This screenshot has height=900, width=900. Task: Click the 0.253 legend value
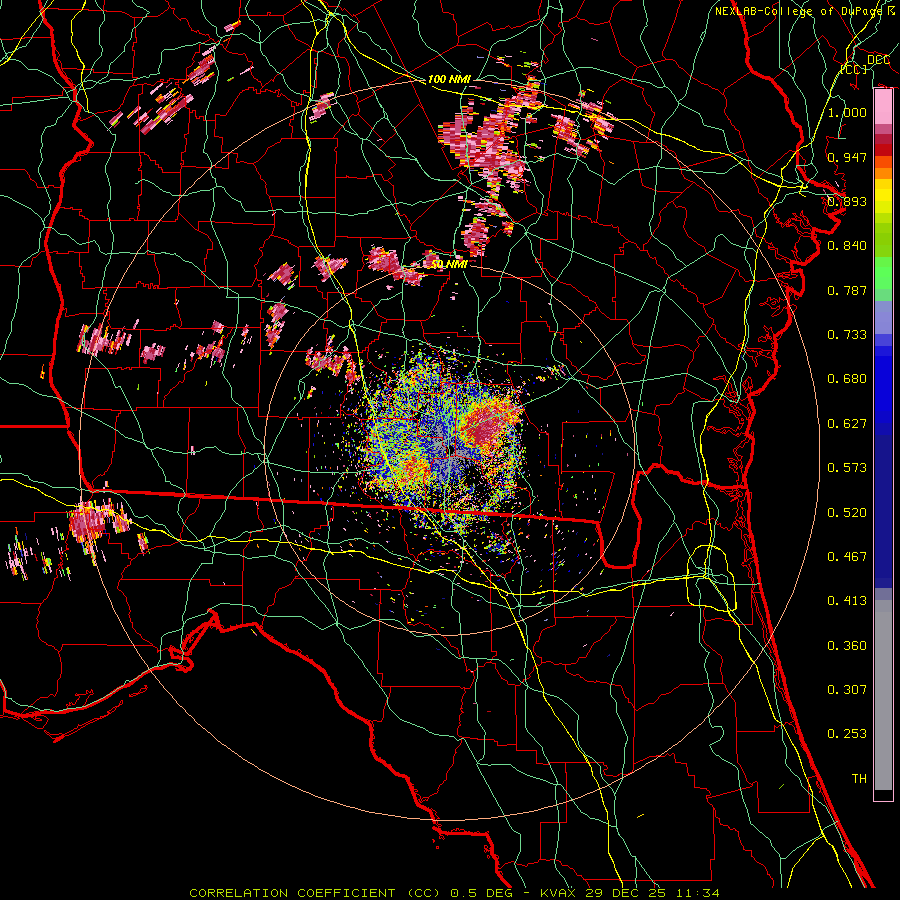tap(847, 734)
